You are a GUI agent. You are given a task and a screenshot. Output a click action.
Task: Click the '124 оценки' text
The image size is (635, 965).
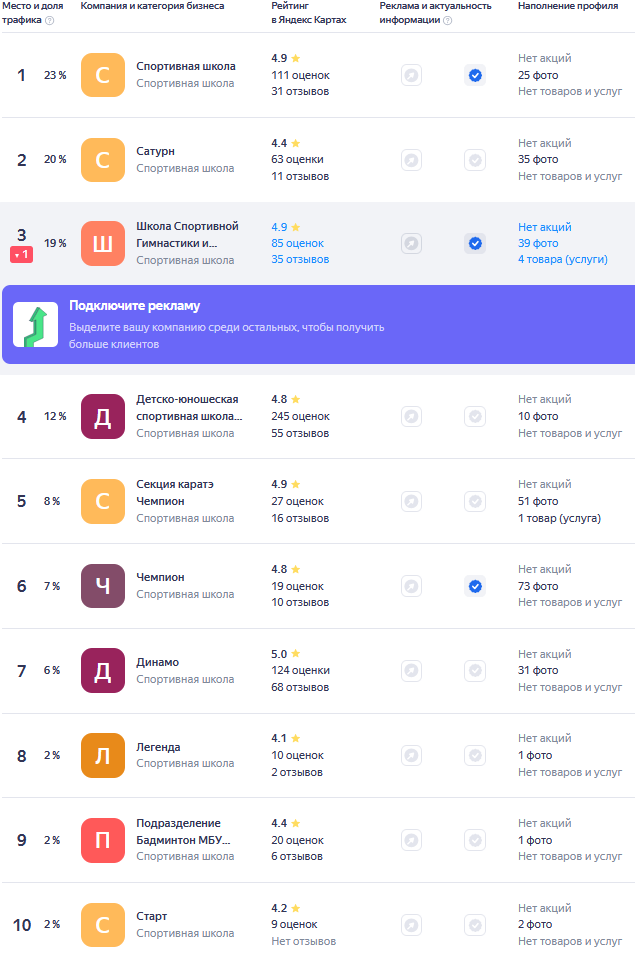[300, 670]
